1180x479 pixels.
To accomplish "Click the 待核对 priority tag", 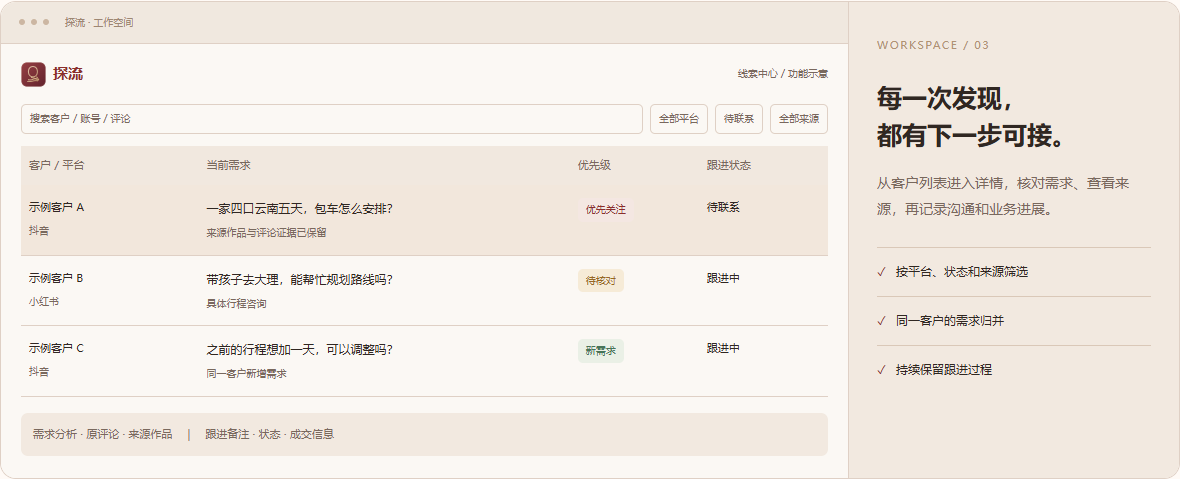I will 601,280.
